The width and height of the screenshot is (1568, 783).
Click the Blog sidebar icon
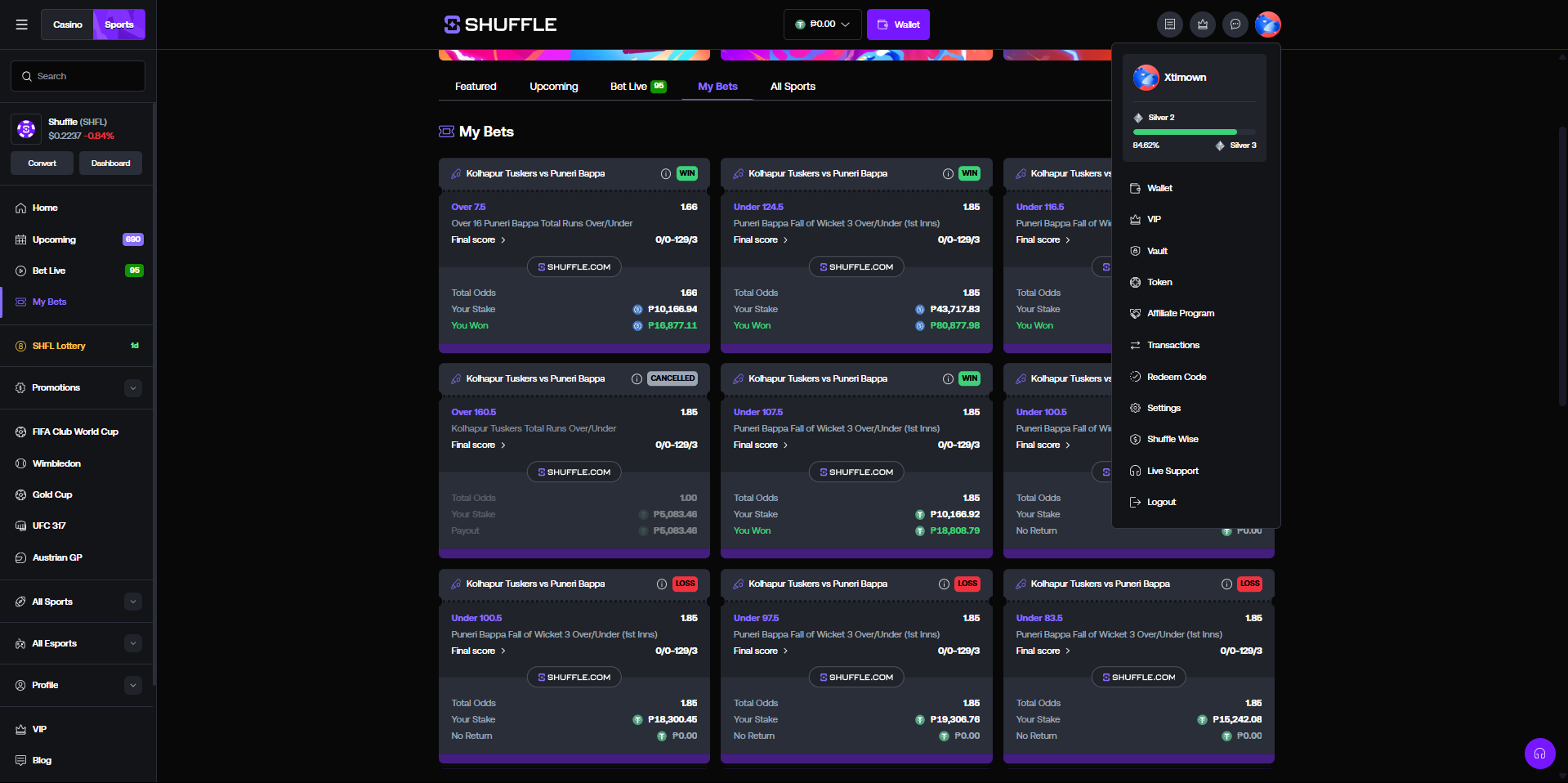(x=21, y=760)
